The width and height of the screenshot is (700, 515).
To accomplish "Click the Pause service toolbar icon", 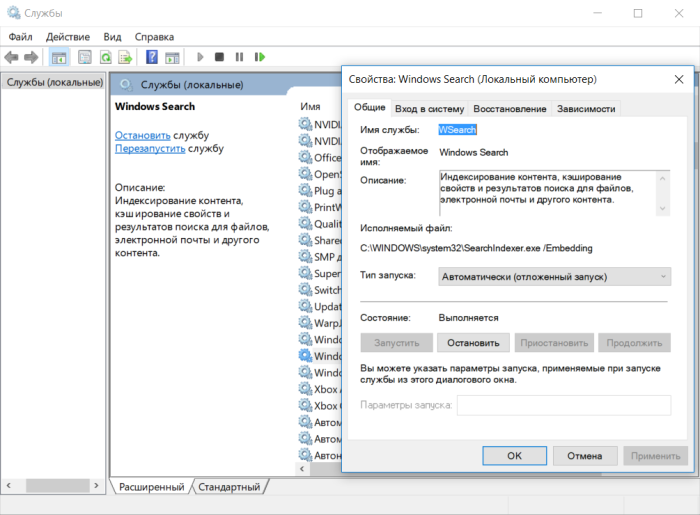I will point(239,57).
